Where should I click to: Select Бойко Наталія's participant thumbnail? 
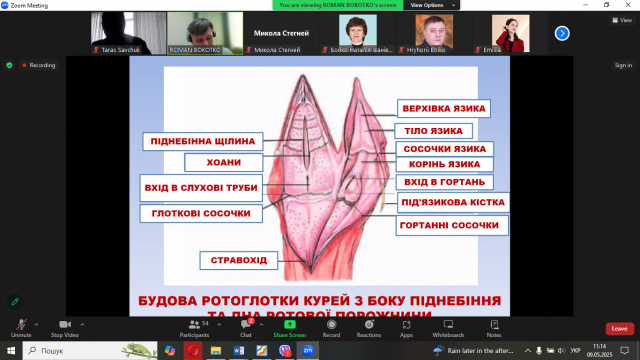[x=358, y=33]
